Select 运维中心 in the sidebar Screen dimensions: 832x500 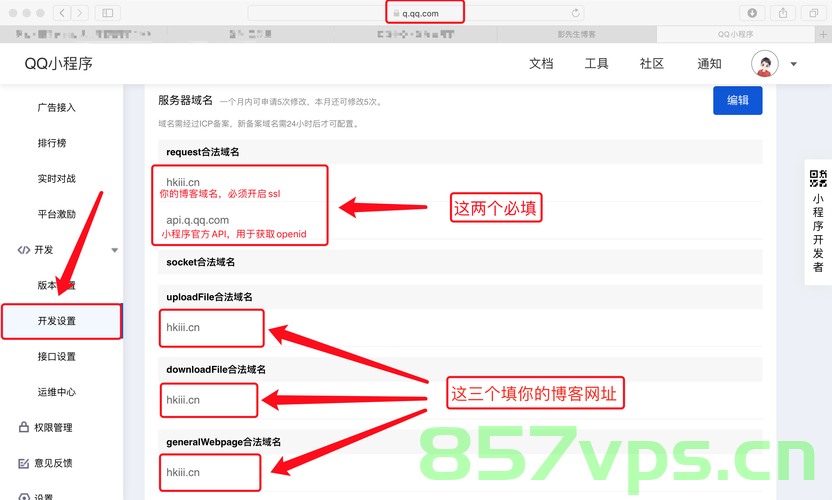click(x=57, y=392)
